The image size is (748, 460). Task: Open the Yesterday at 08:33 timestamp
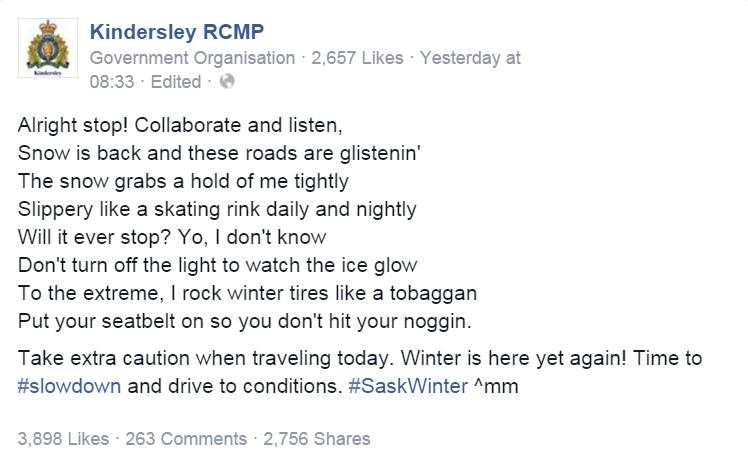[470, 58]
